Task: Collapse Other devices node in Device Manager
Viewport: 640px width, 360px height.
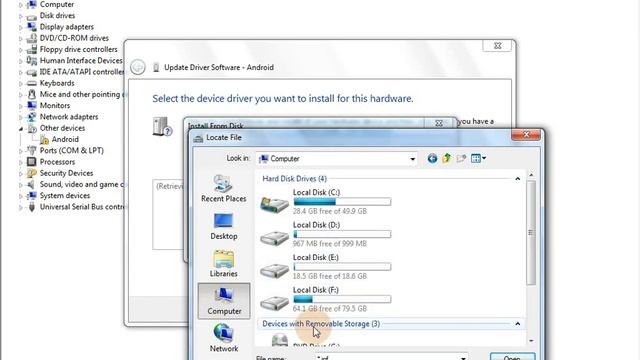Action: point(20,129)
